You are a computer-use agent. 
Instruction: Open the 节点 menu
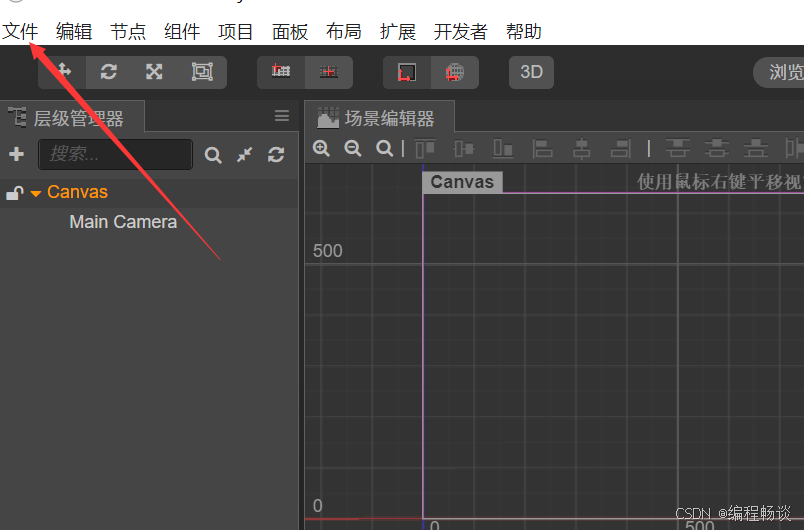coord(128,32)
